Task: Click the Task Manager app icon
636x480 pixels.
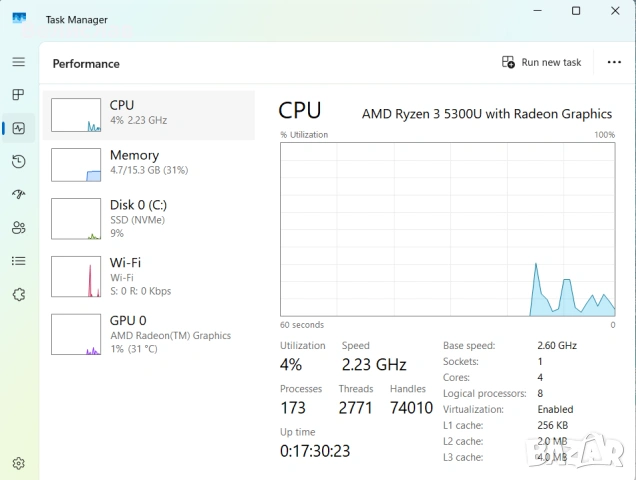Action: coord(19,19)
